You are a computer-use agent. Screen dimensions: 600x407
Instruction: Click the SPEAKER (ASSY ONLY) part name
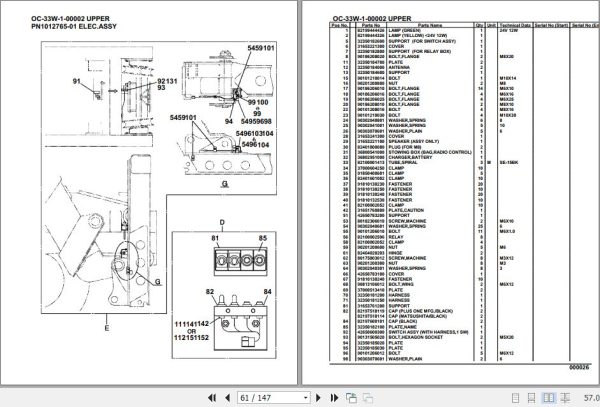414,142
